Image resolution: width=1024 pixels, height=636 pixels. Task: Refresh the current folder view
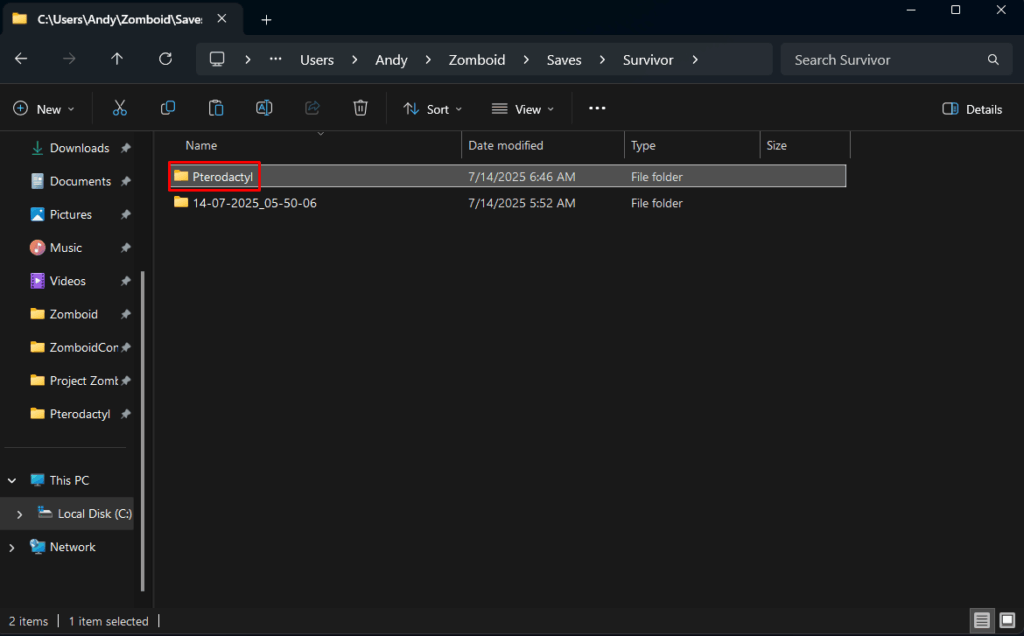coord(165,59)
